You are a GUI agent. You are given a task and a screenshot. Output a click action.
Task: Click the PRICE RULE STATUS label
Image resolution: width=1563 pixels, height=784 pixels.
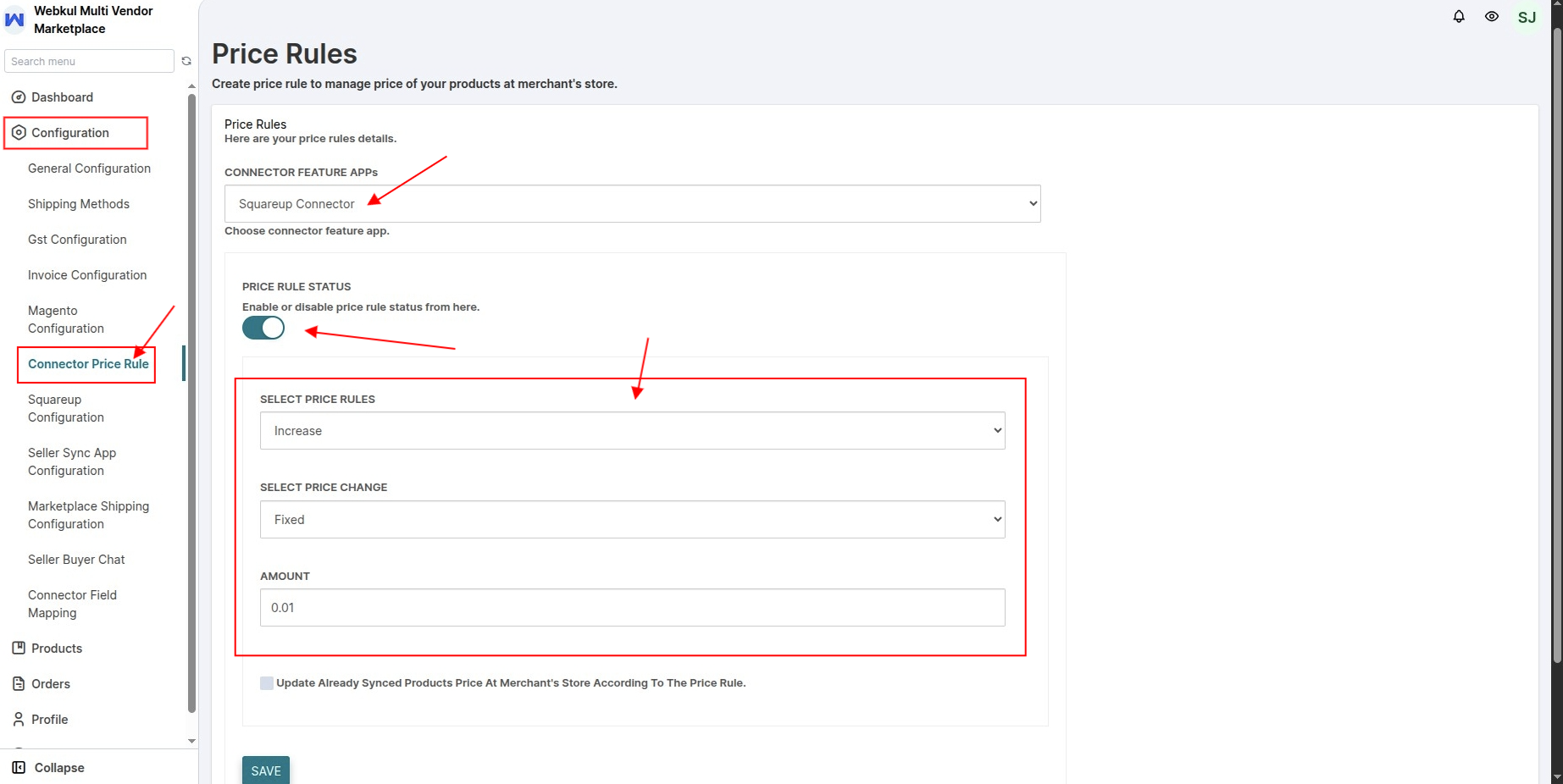(x=297, y=287)
